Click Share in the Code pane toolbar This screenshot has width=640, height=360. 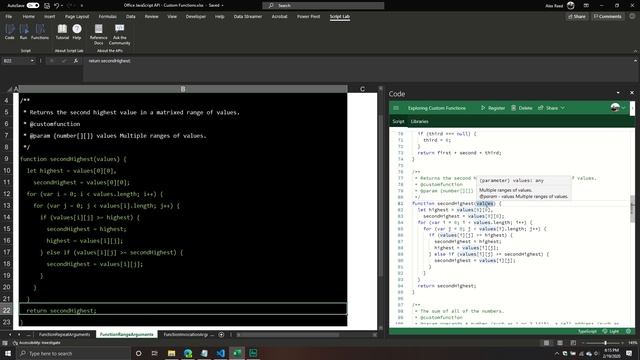(x=548, y=108)
